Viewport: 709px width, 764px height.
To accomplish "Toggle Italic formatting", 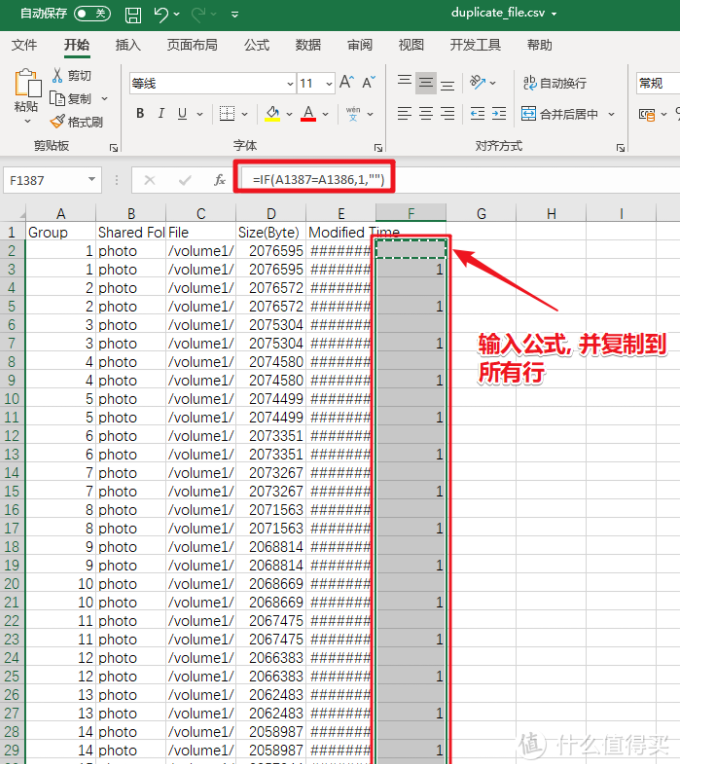I will [x=162, y=114].
